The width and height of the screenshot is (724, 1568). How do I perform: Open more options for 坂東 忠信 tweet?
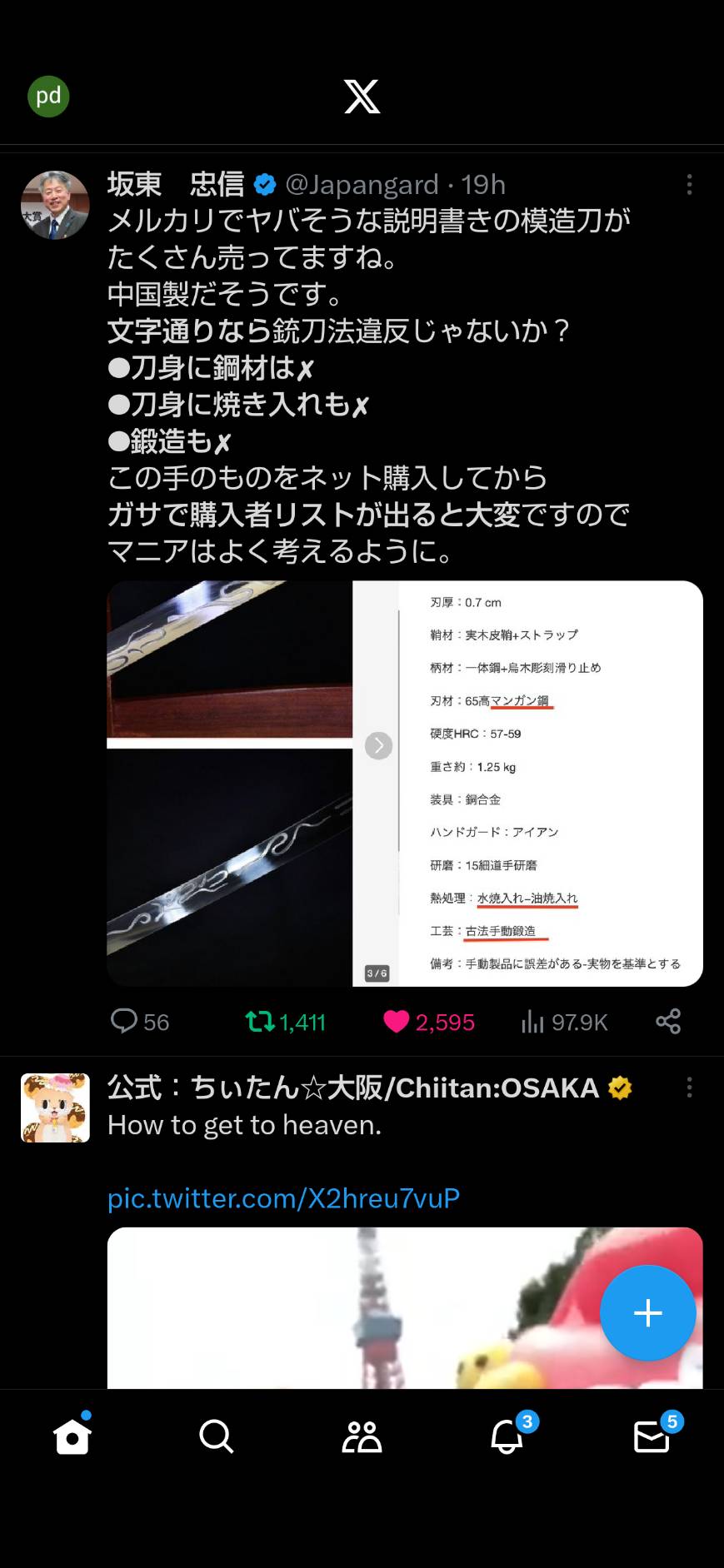(689, 185)
